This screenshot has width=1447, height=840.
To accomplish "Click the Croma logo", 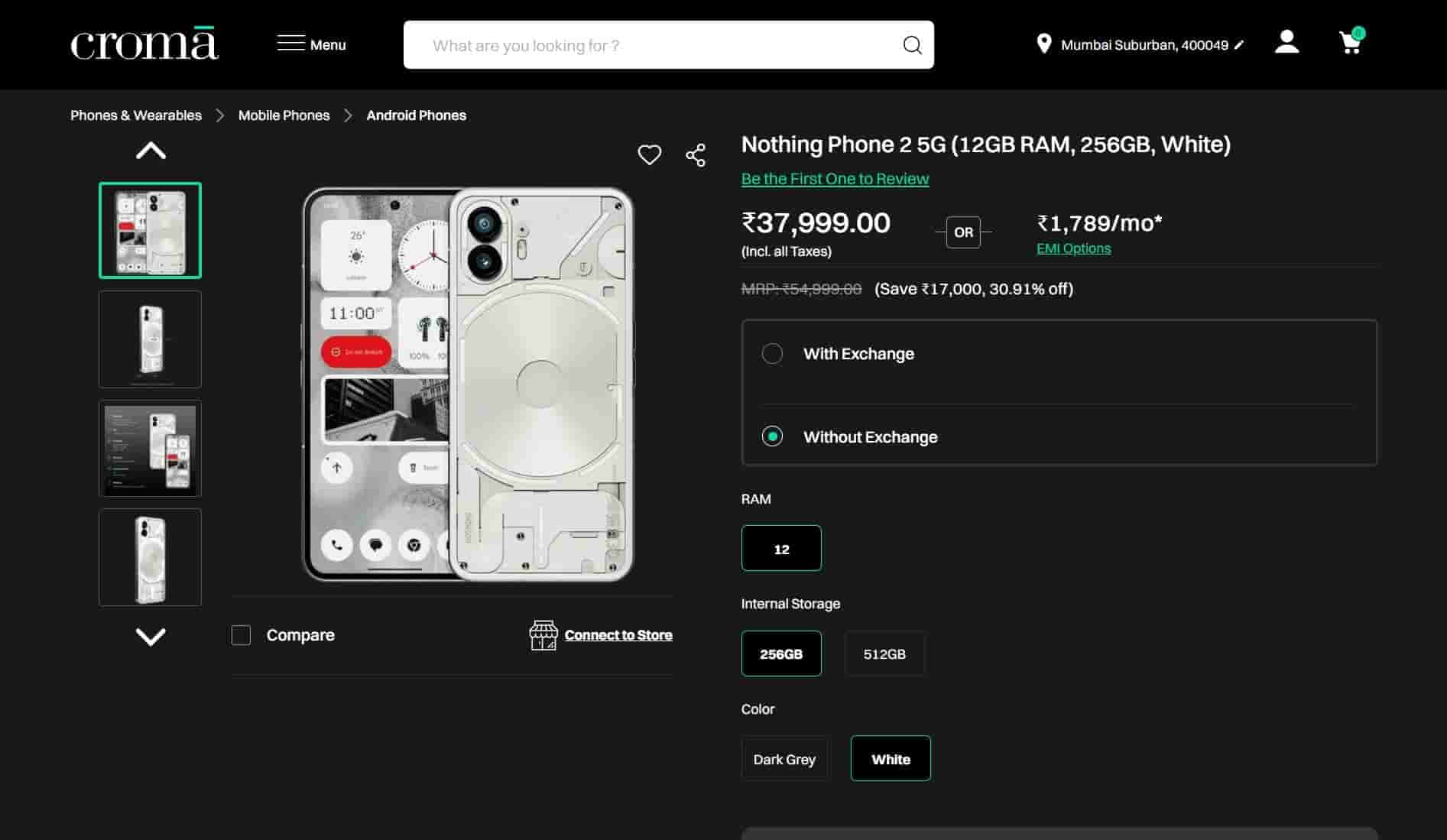I will [144, 44].
